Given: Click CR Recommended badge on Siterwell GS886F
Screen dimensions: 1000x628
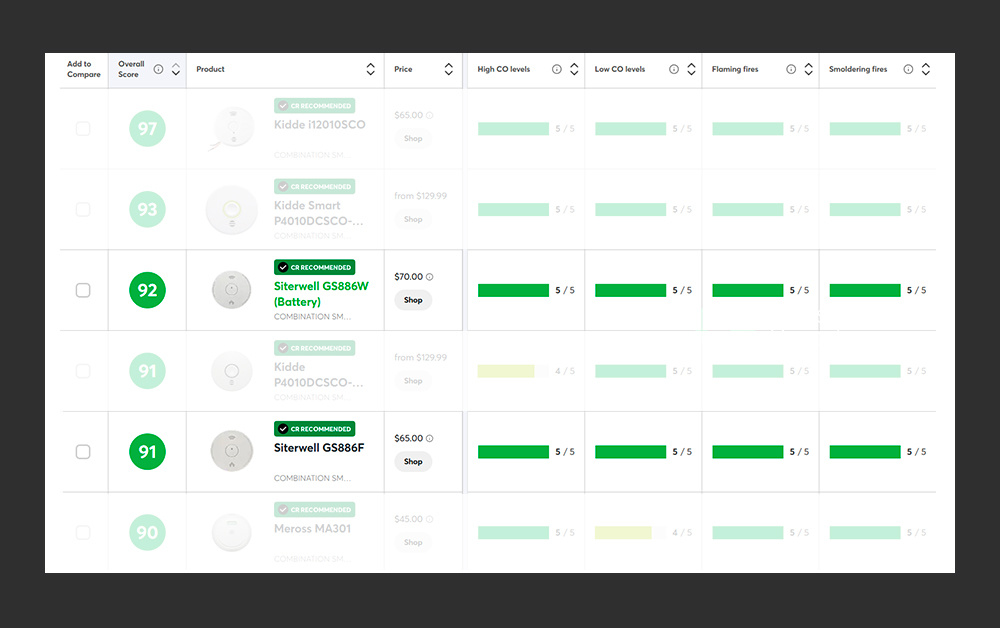Looking at the screenshot, I should click(x=314, y=429).
